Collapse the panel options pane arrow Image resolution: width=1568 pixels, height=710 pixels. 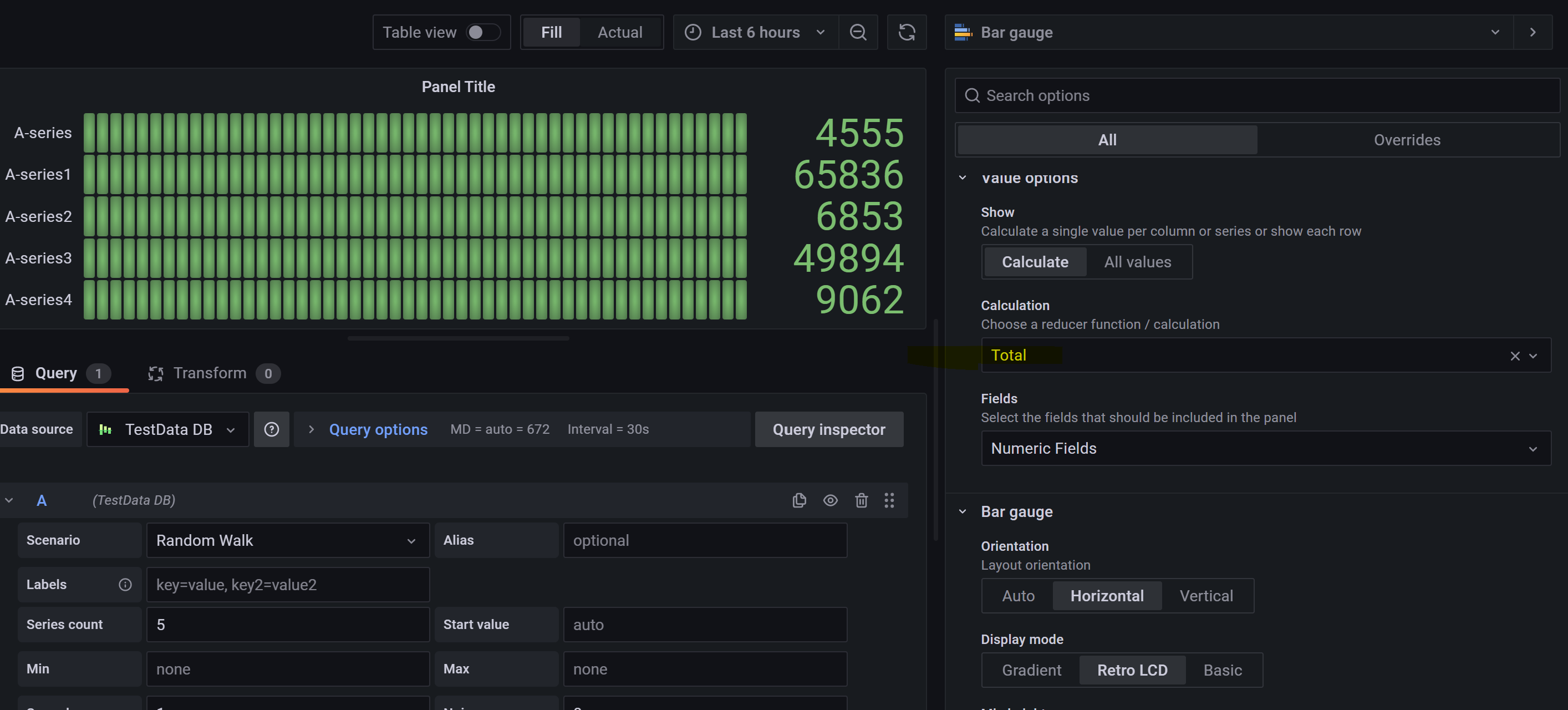click(x=1533, y=32)
